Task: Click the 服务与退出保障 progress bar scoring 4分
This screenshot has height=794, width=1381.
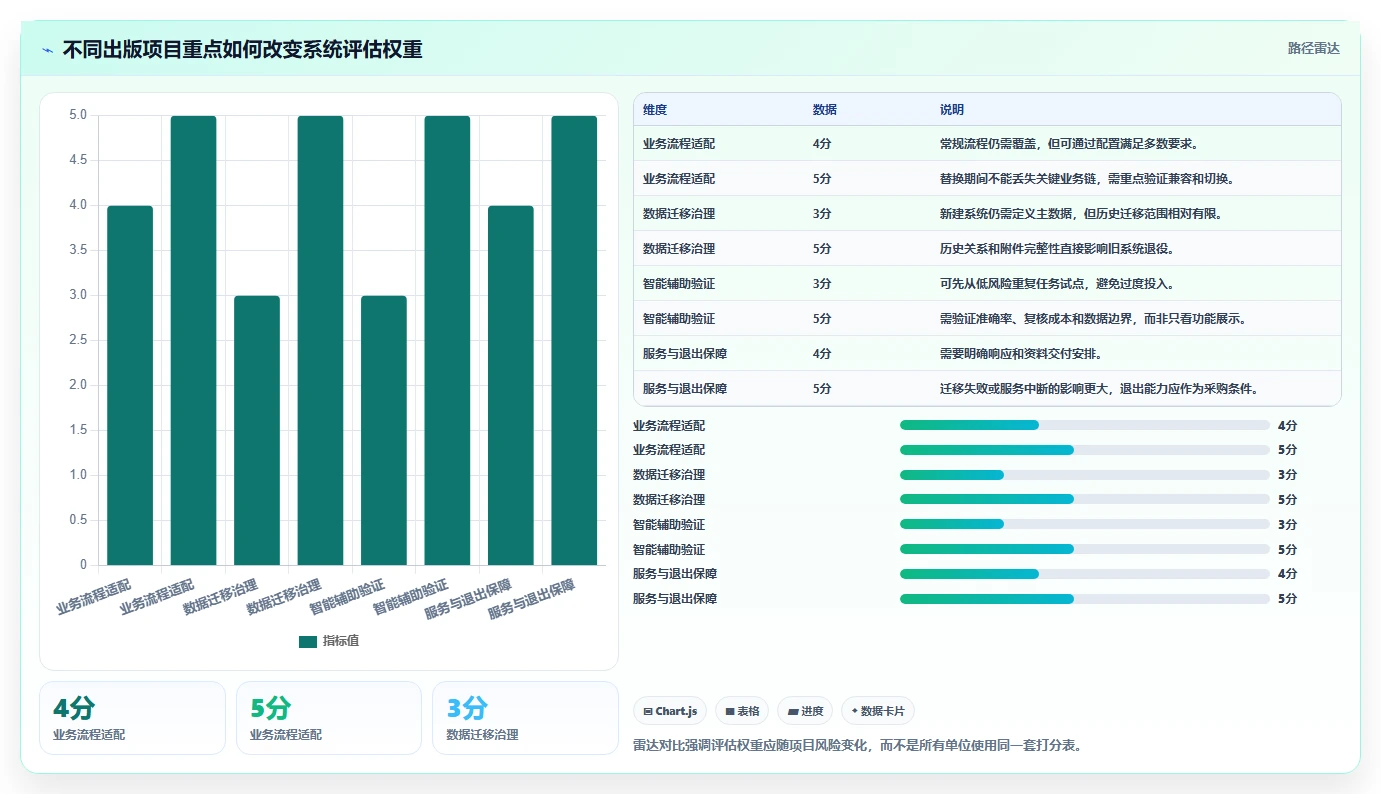Action: 1085,574
